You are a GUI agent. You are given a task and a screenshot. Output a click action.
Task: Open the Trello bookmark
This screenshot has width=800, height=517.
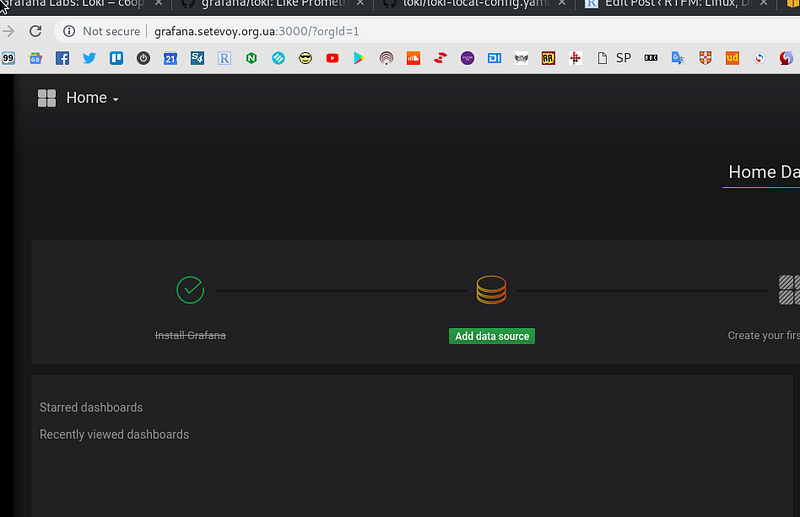point(116,58)
